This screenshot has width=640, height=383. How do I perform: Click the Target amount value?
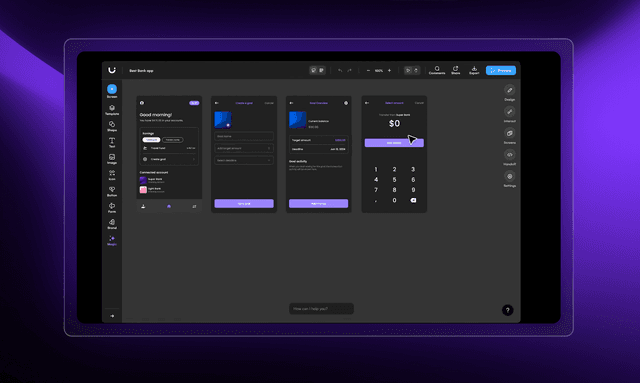[340, 140]
